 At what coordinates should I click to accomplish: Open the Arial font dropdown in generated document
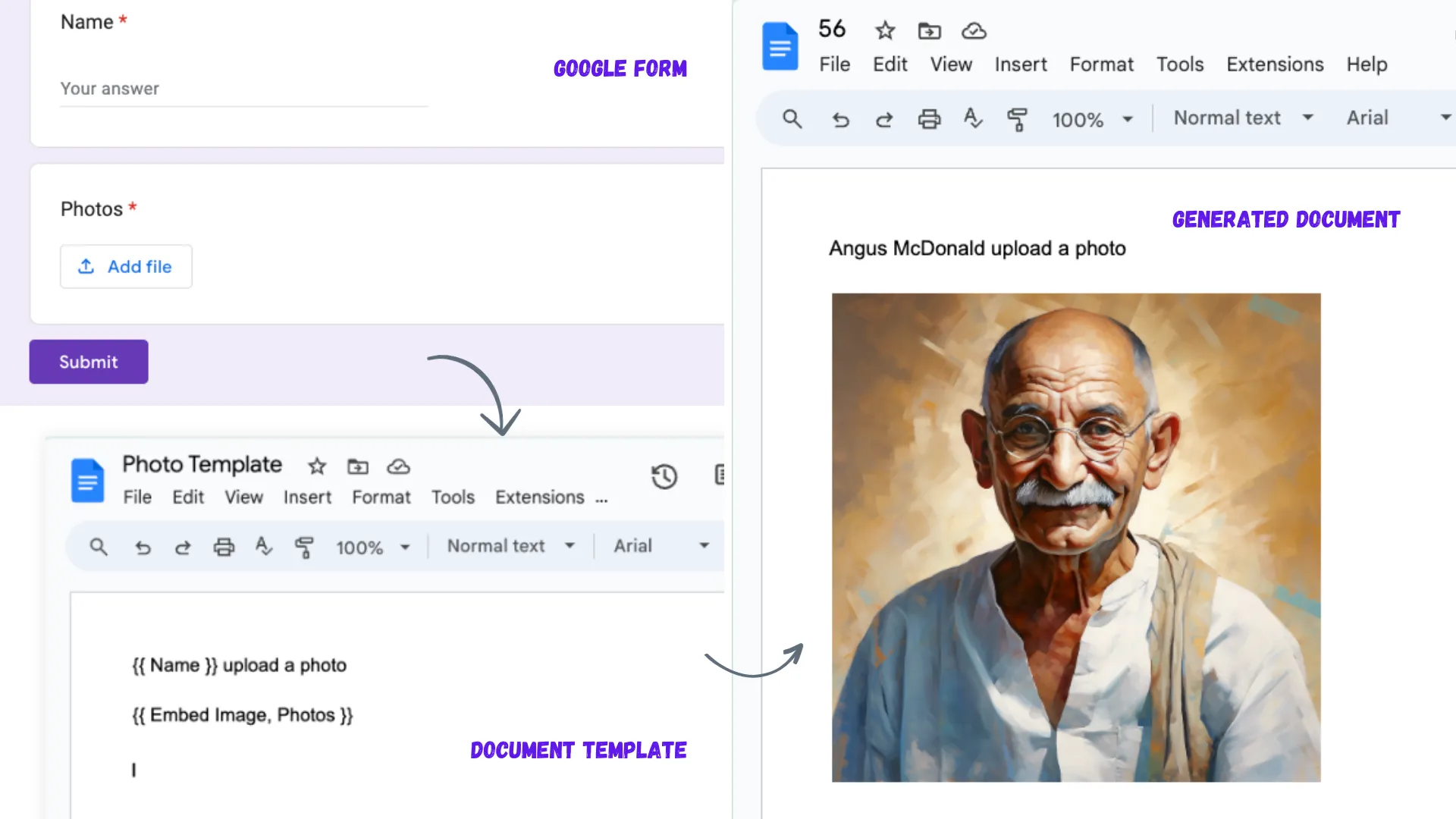1395,118
